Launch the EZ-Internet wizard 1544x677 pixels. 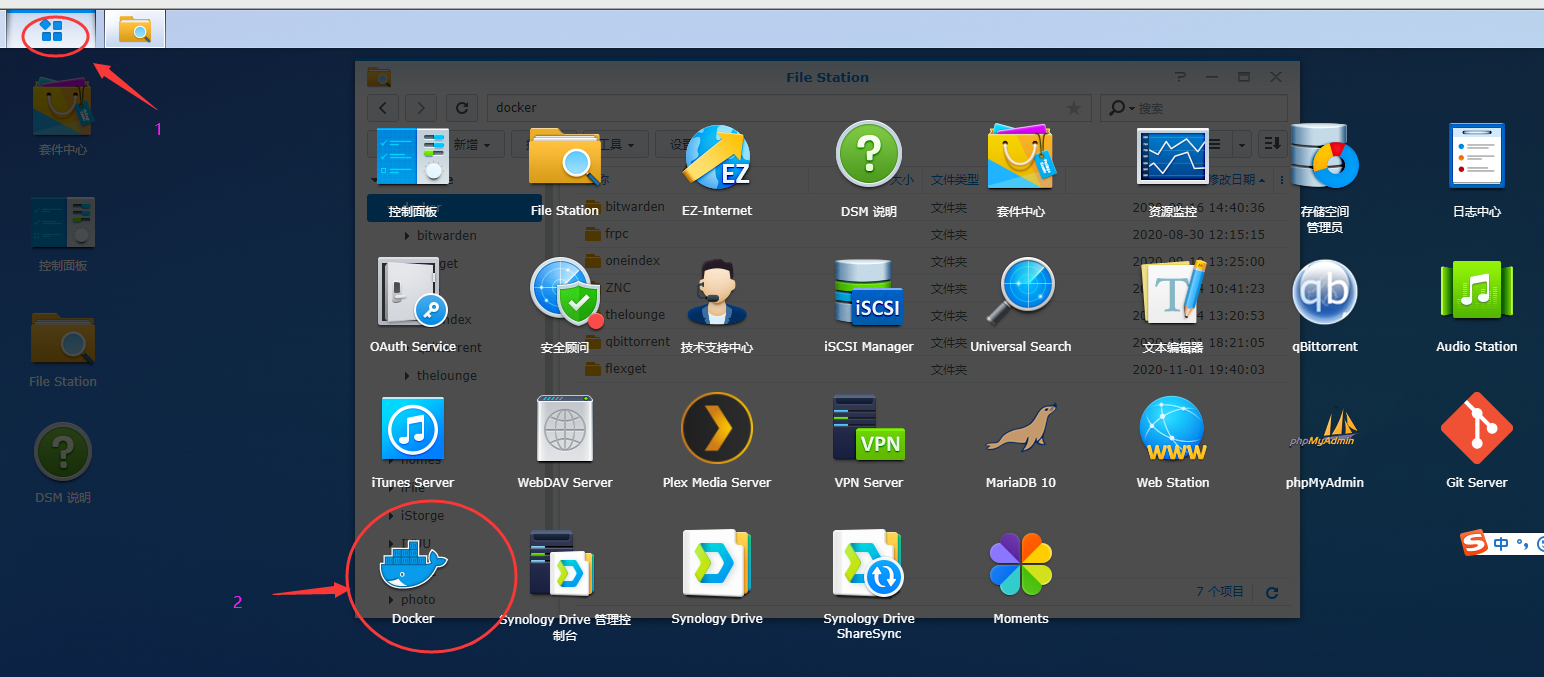point(717,171)
